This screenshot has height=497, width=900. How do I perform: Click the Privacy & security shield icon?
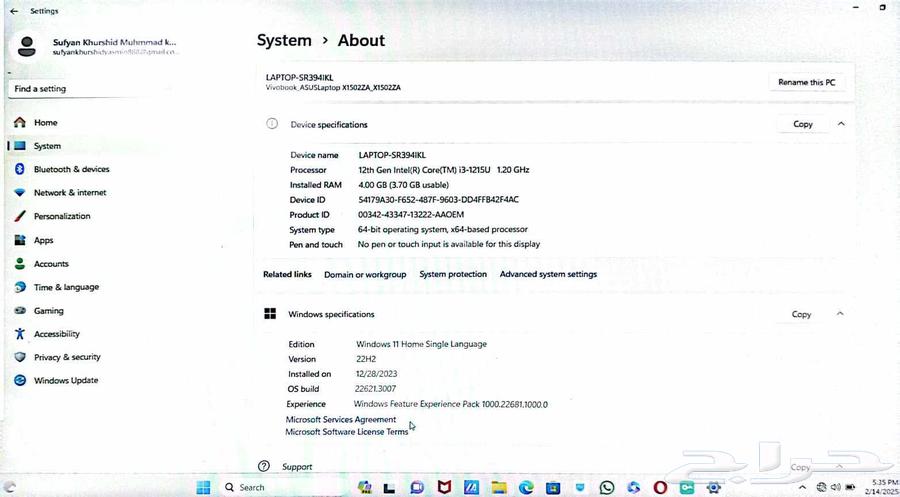pyautogui.click(x=20, y=357)
